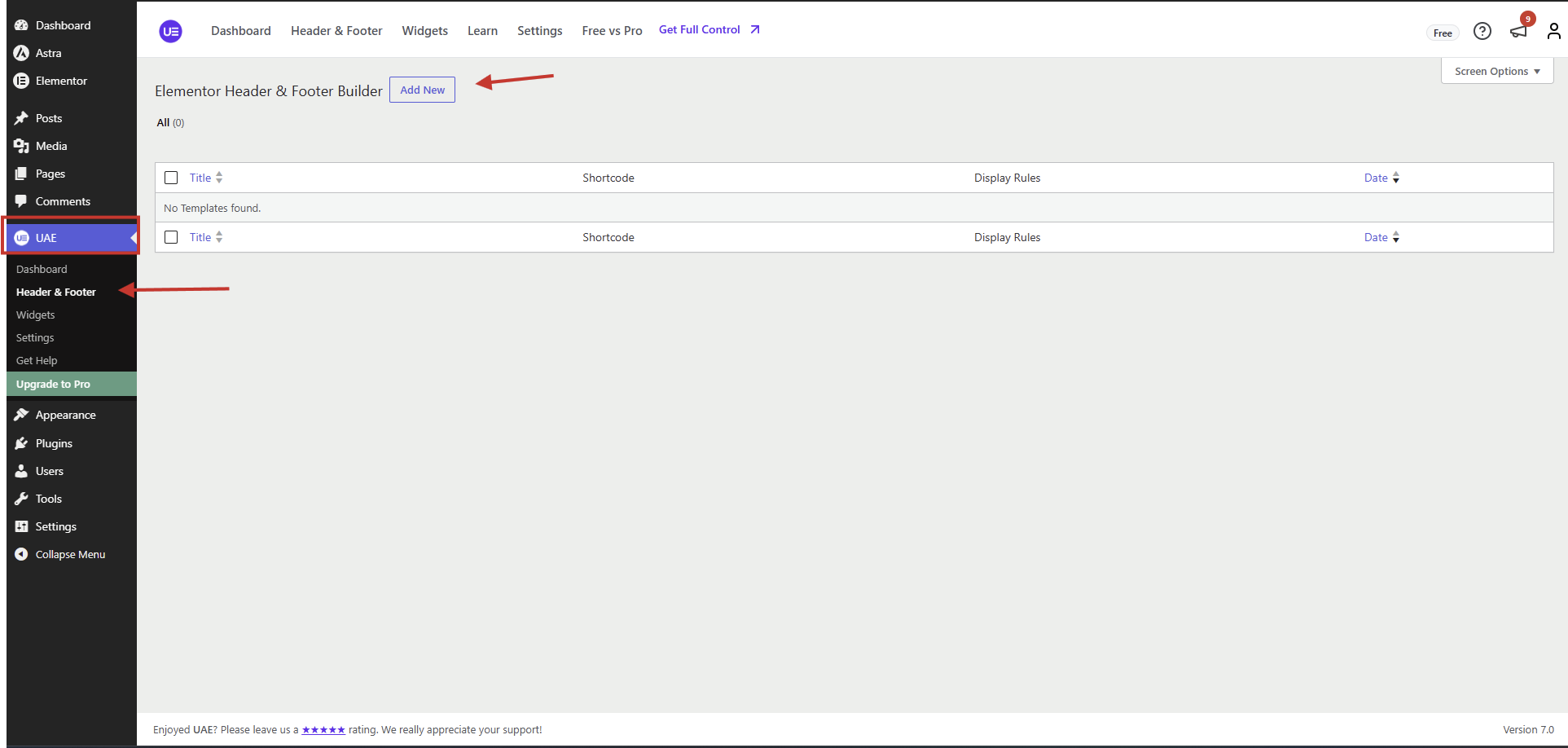Open the help question mark icon
Screen dimensions: 1568x748
(x=1482, y=31)
